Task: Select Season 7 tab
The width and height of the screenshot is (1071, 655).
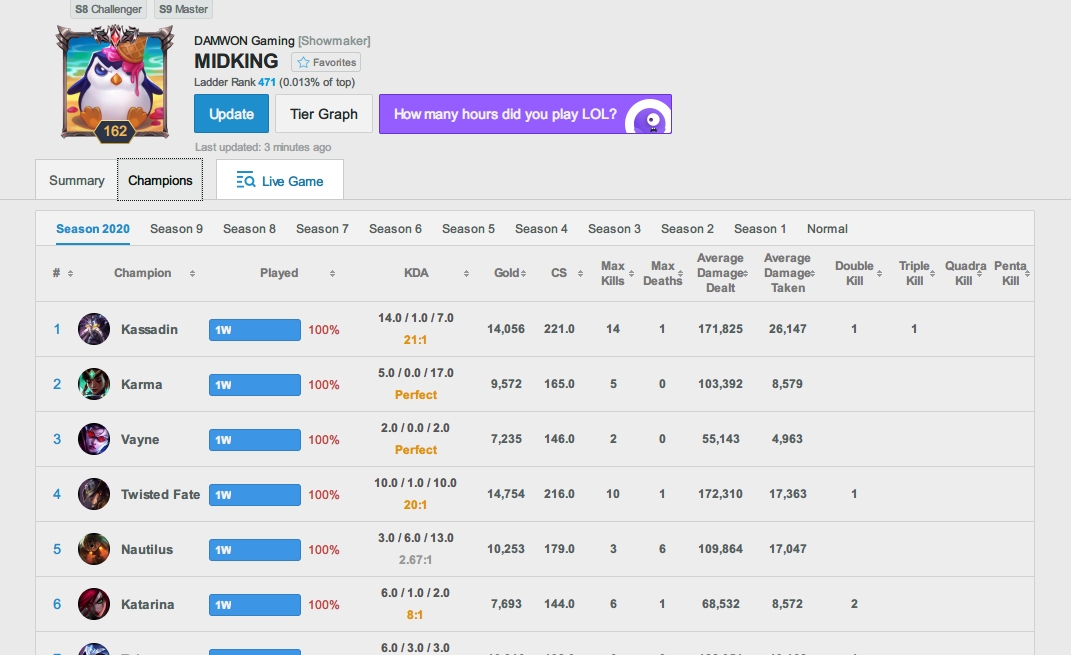Action: (322, 229)
